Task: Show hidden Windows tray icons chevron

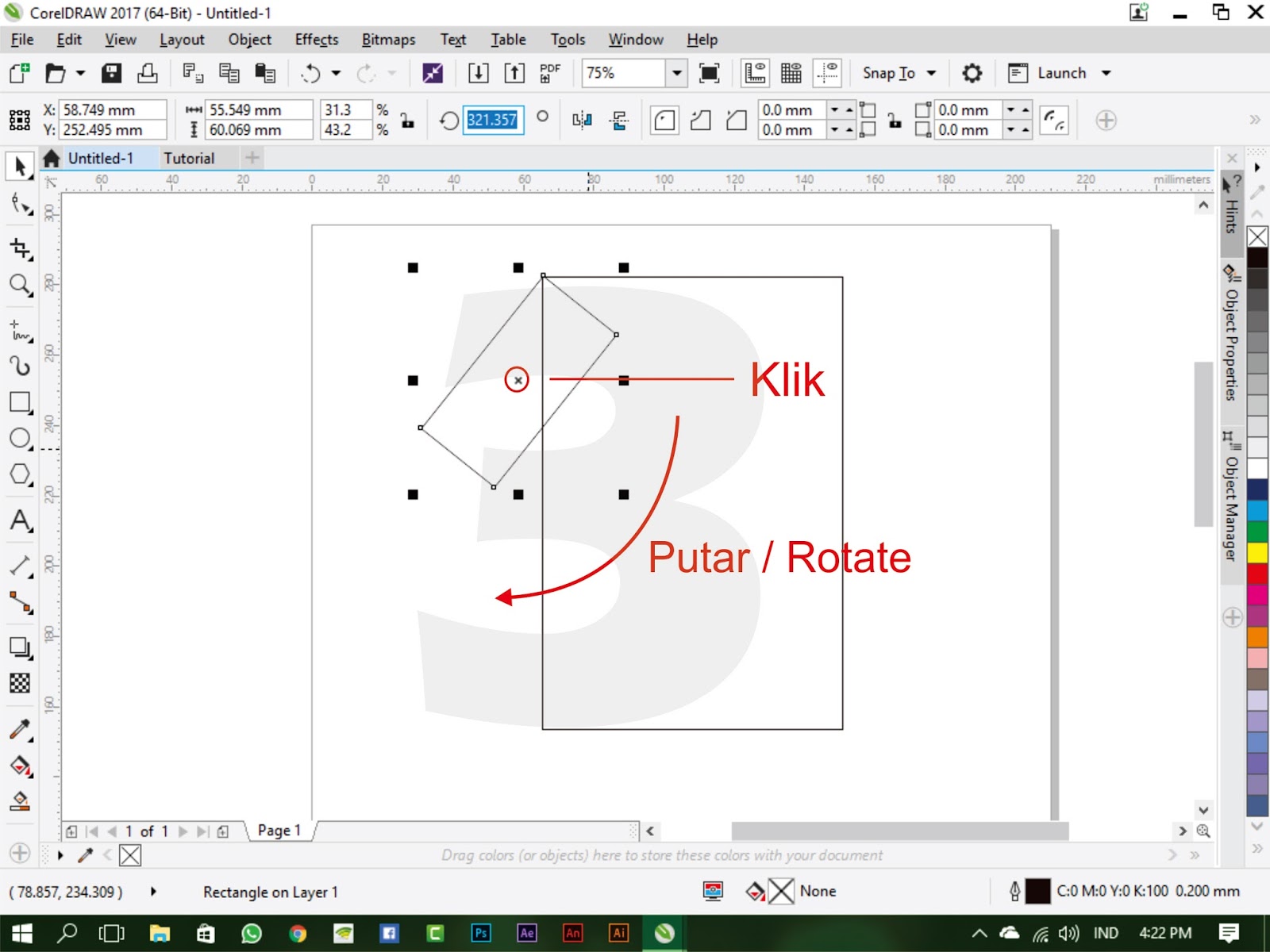Action: coord(979,933)
